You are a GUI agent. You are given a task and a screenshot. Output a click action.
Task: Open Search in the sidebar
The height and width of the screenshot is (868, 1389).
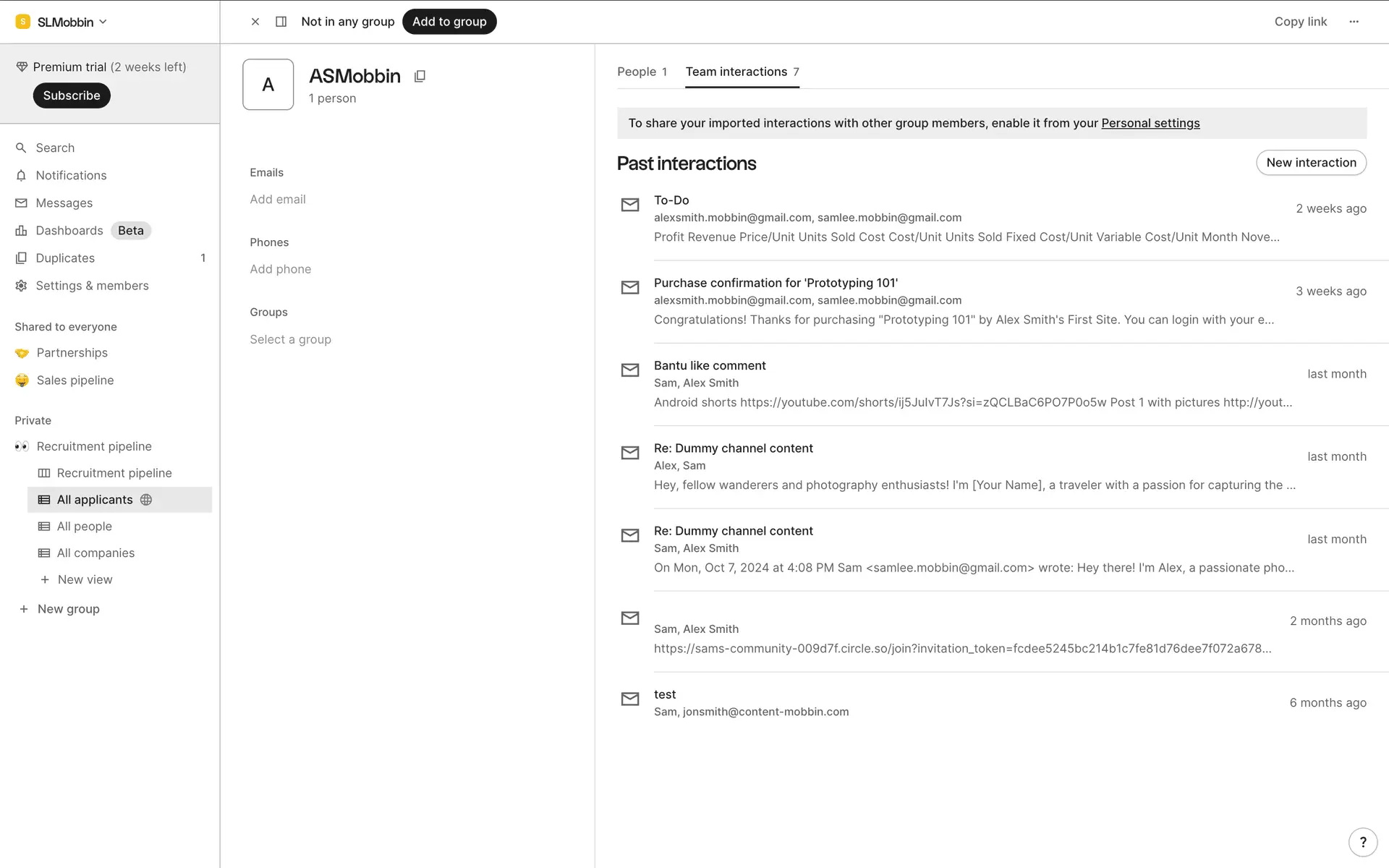coord(55,148)
